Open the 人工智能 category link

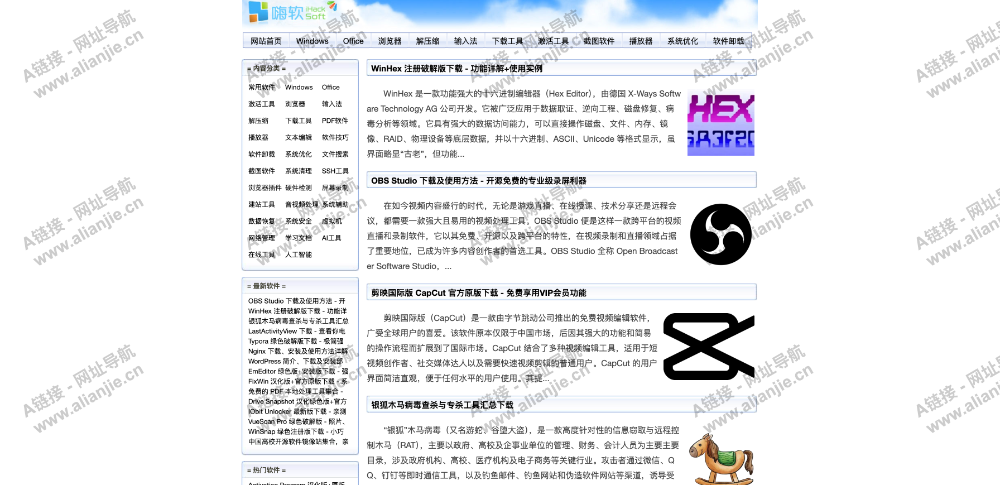[x=298, y=255]
